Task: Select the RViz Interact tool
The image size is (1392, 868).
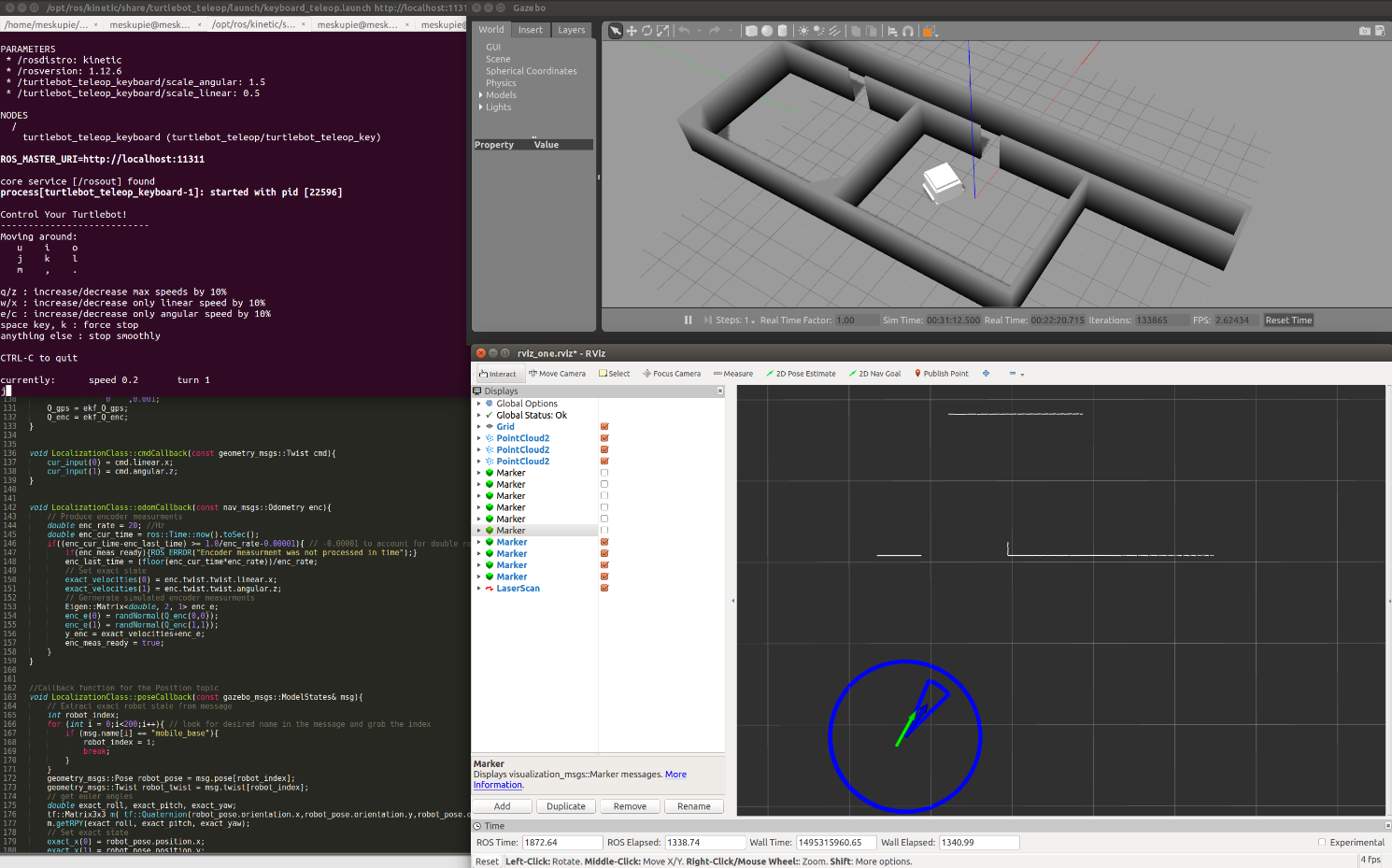Action: click(x=498, y=374)
